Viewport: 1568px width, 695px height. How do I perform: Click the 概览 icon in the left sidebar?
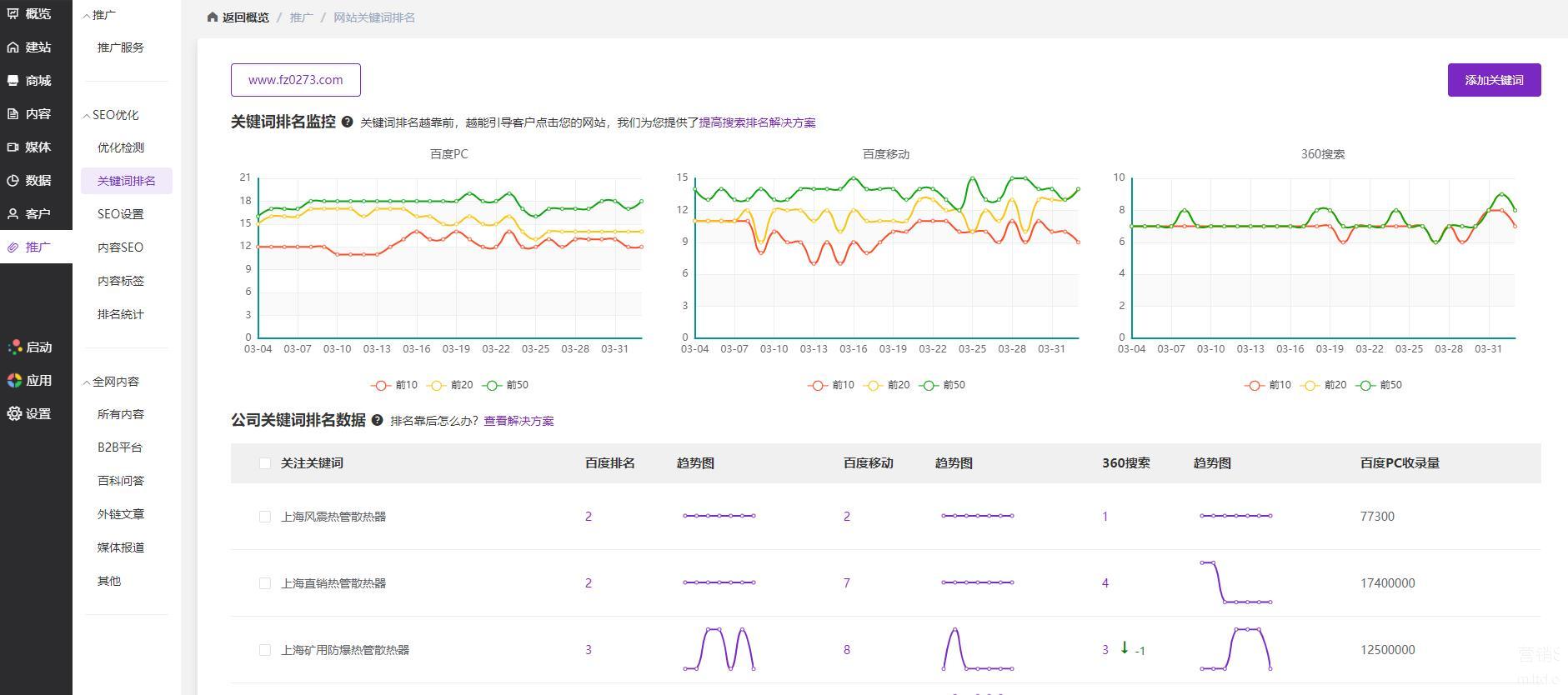click(x=13, y=13)
